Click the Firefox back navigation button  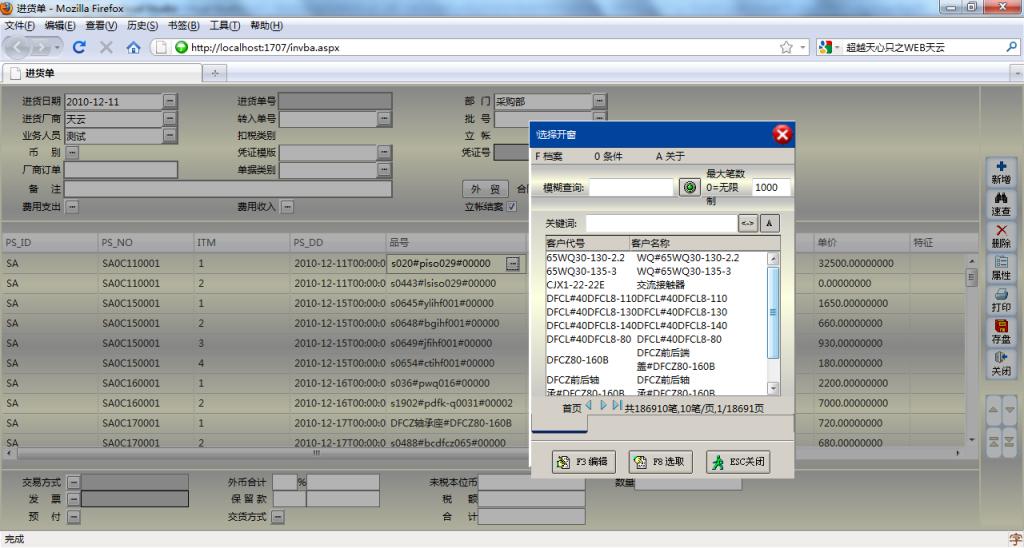(x=18, y=47)
